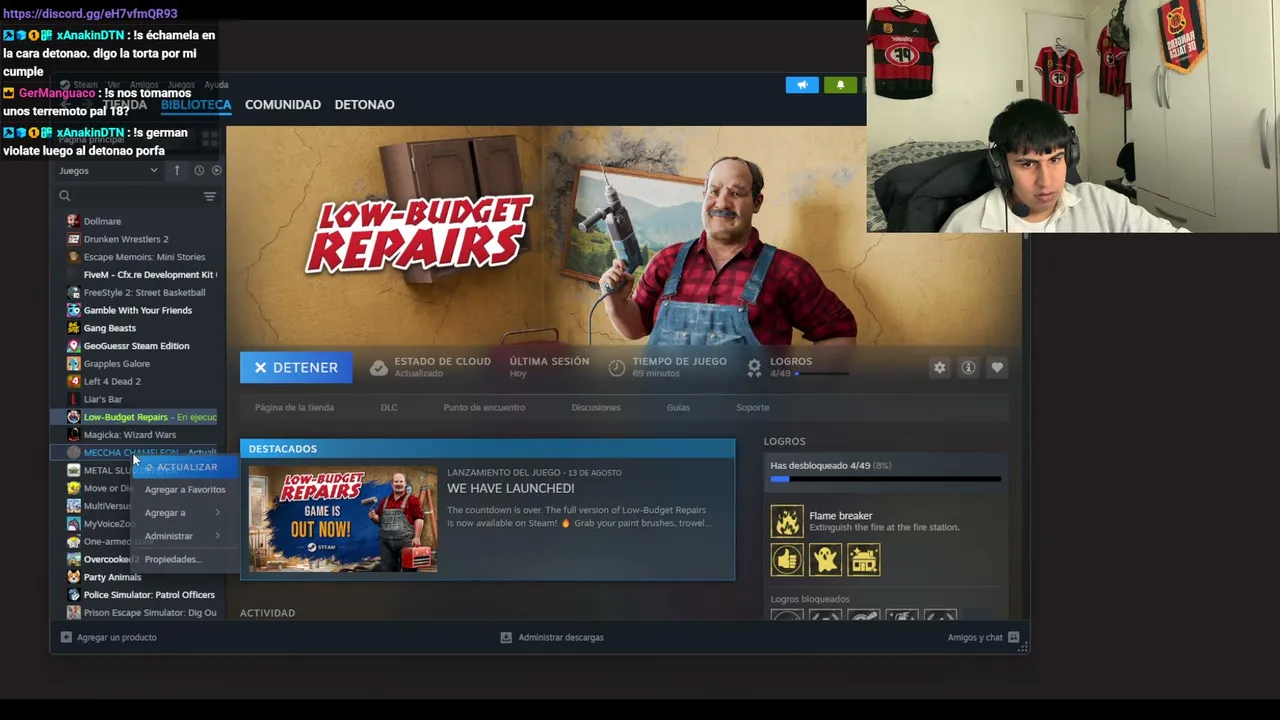
Task: Choose ACTUALIZAR in the context menu
Action: pos(184,467)
